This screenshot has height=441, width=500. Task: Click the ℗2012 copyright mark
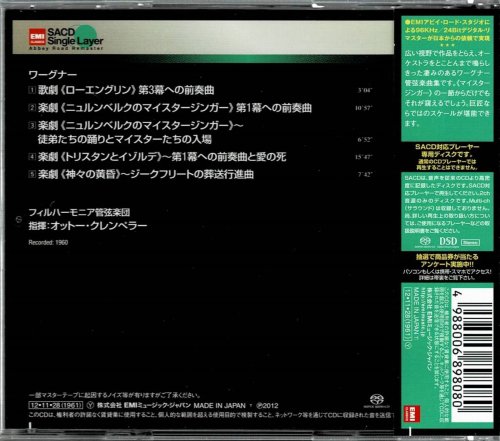pyautogui.click(x=267, y=406)
